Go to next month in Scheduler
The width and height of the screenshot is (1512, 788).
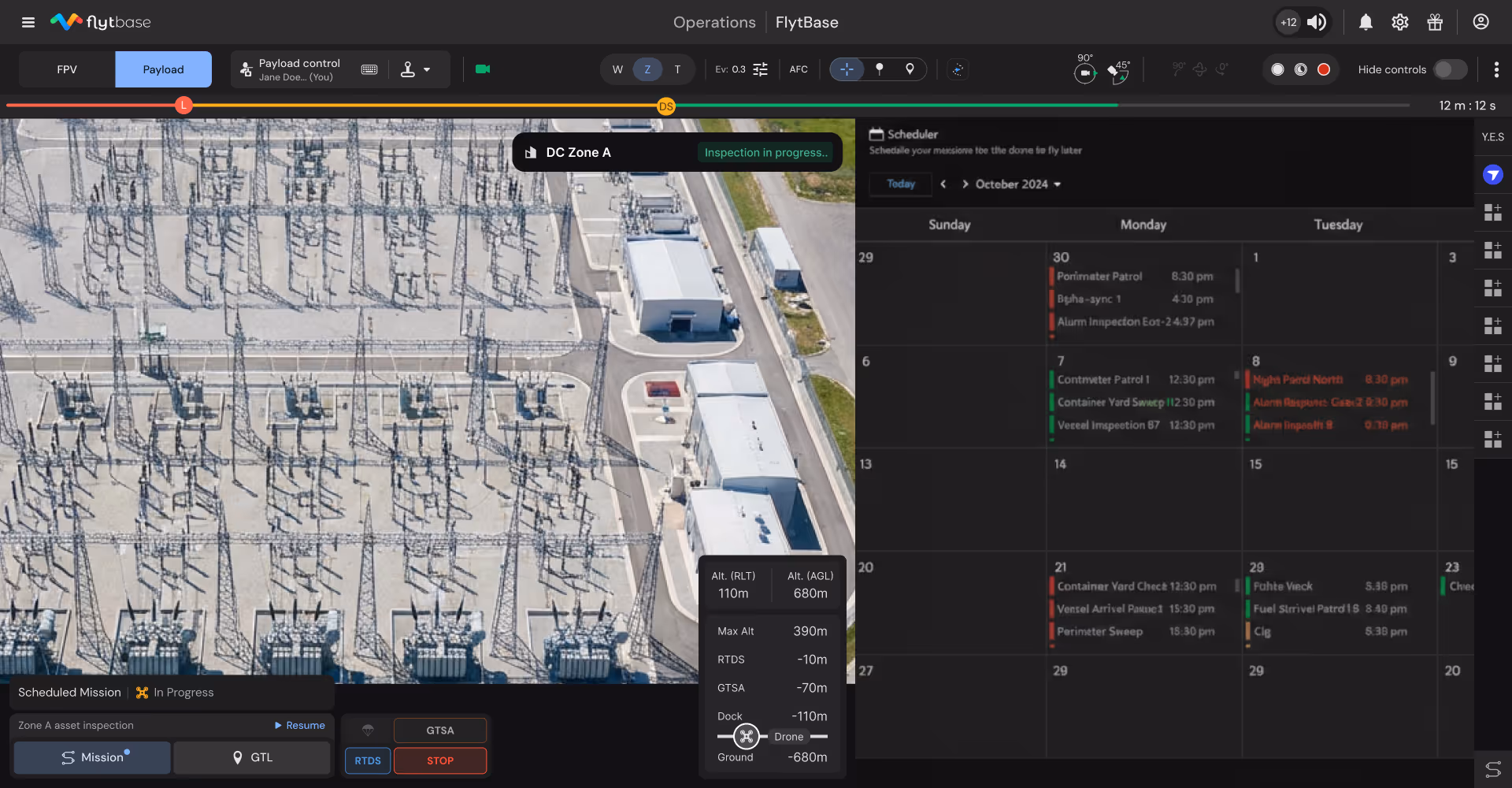965,184
